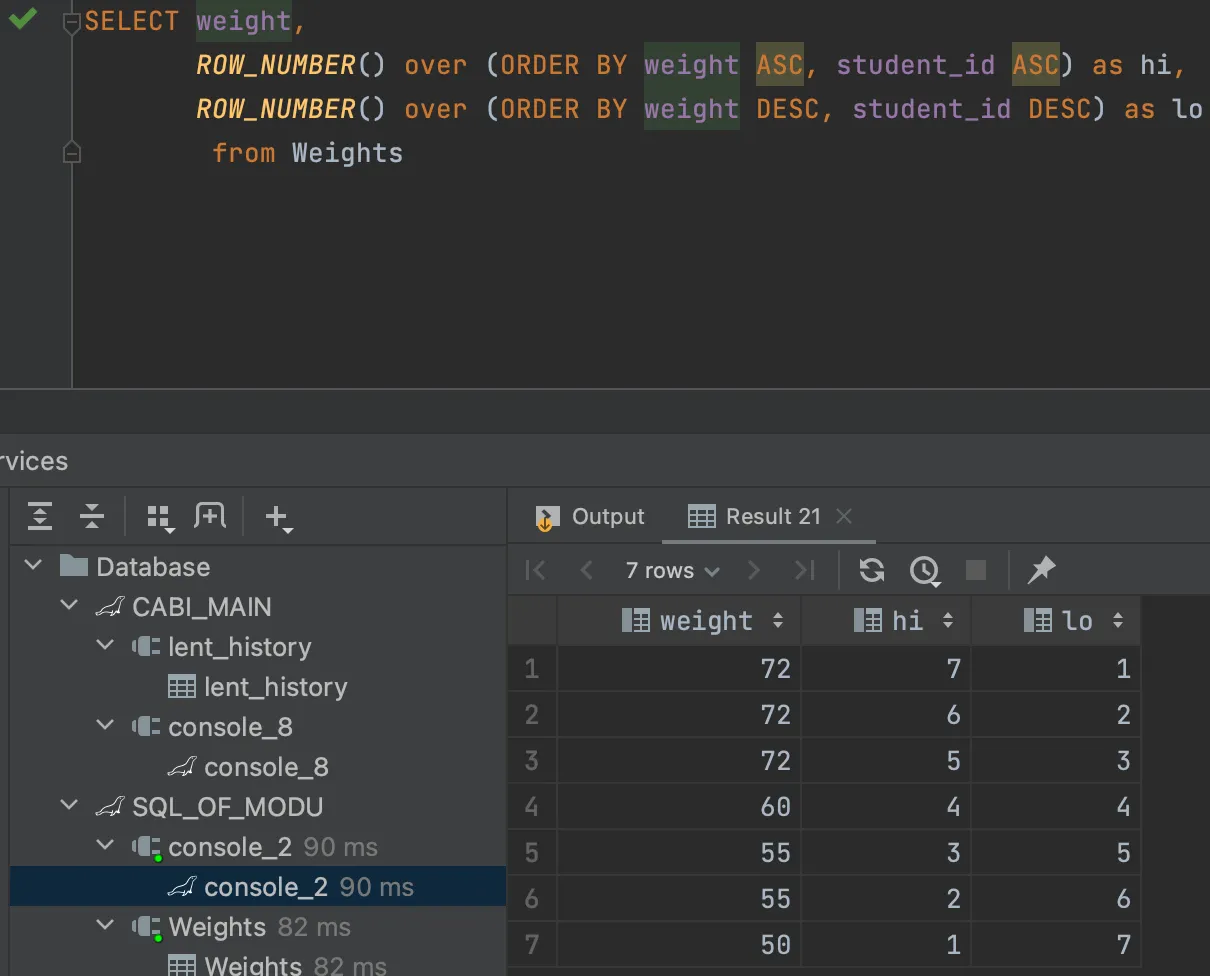The height and width of the screenshot is (976, 1210).
Task: Select the Database folder item
Action: pyautogui.click(x=135, y=567)
